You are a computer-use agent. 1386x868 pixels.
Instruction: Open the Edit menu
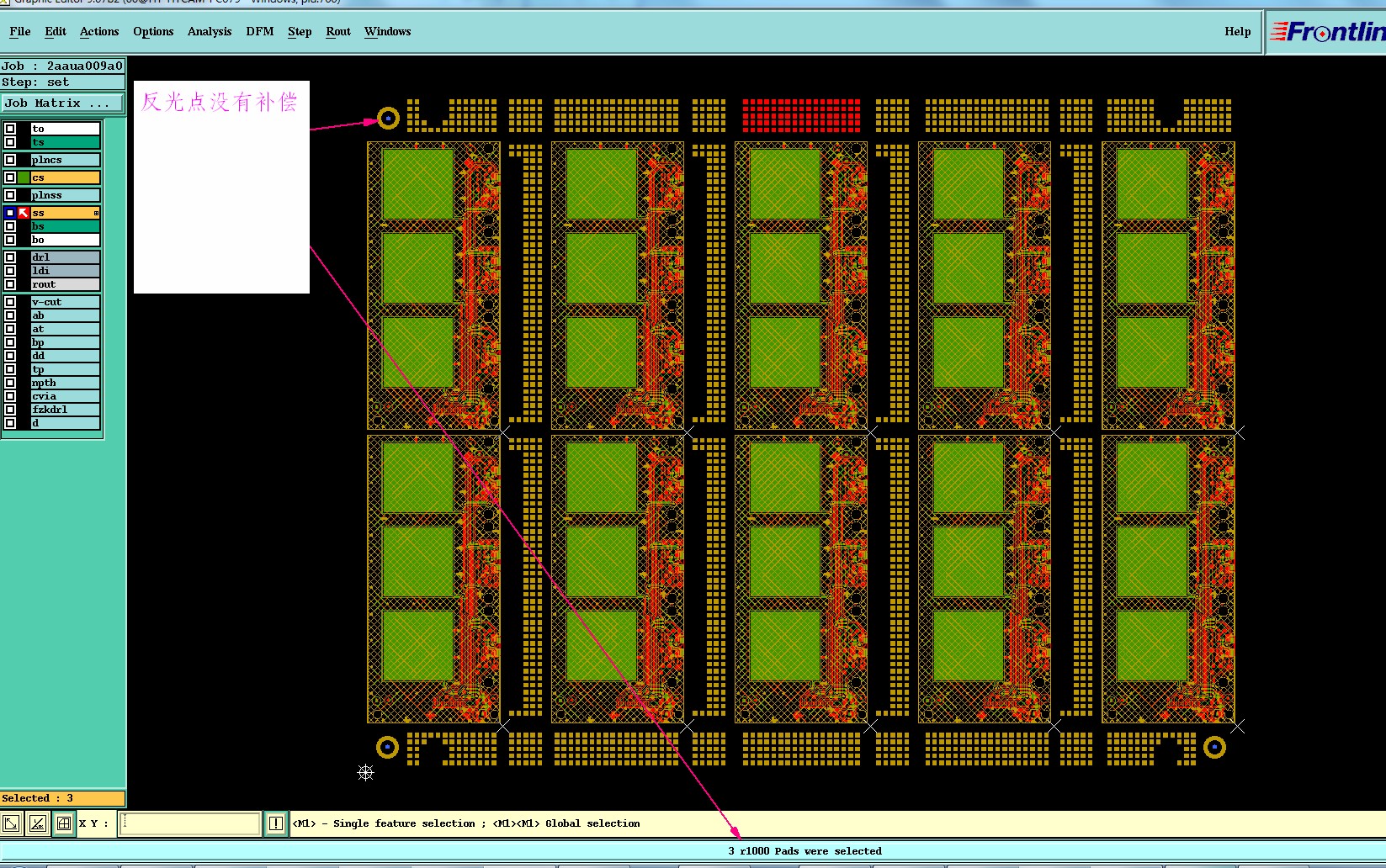point(56,31)
